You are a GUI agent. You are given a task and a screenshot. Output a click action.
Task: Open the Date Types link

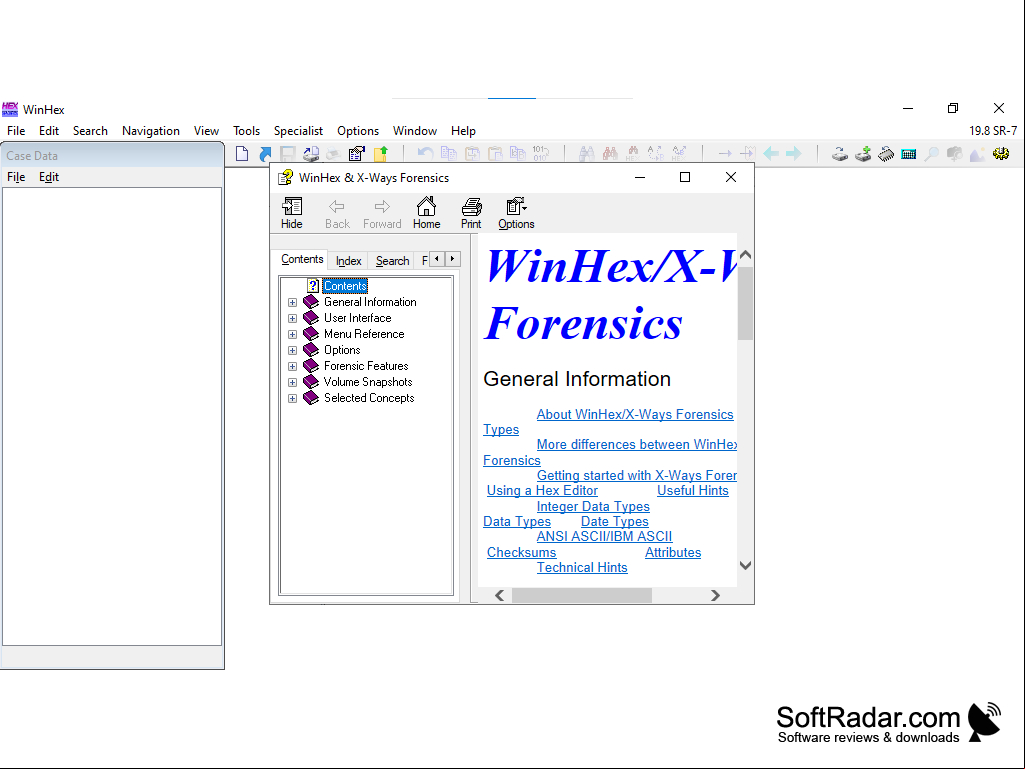(614, 521)
